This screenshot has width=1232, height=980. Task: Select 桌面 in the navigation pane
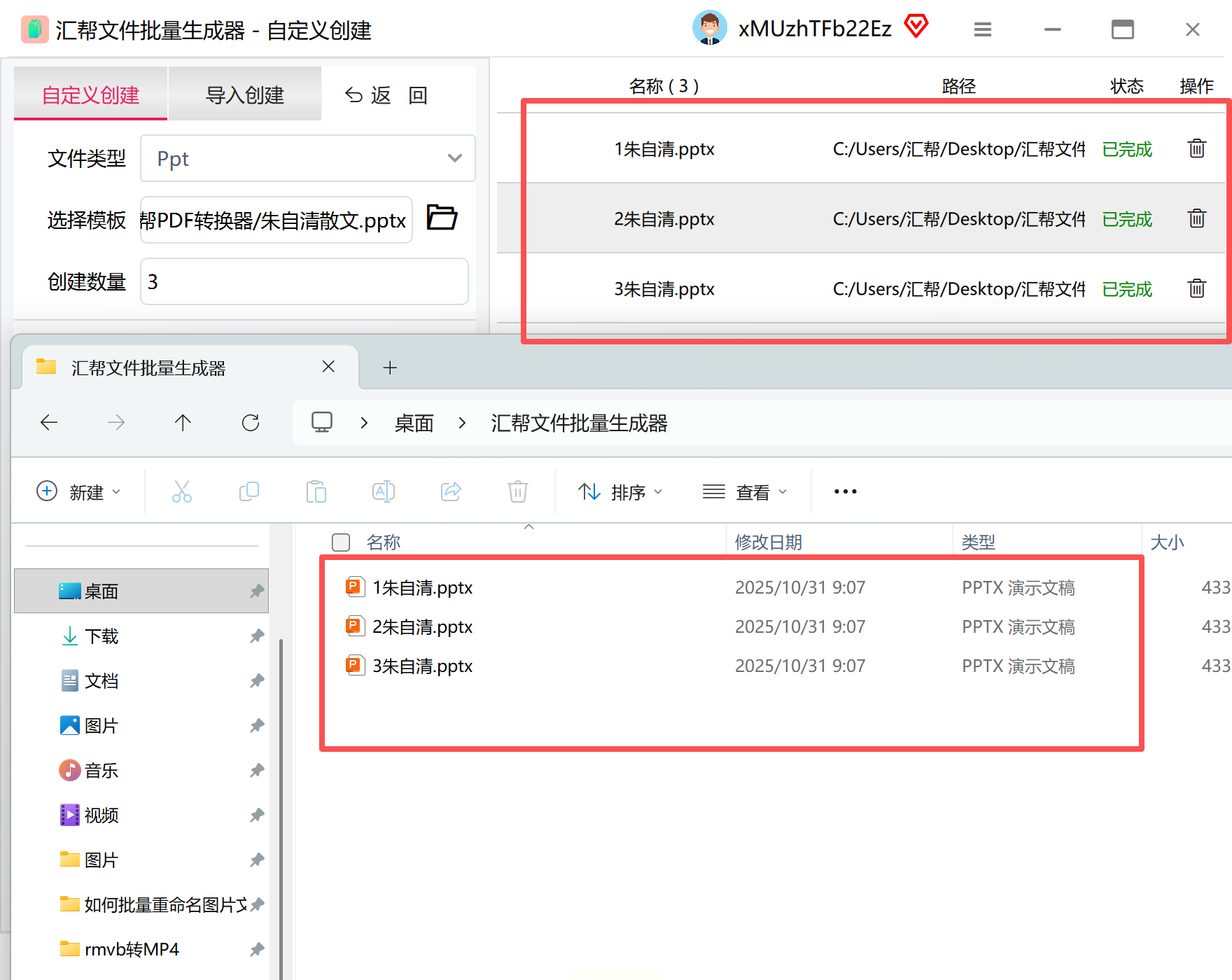(141, 591)
